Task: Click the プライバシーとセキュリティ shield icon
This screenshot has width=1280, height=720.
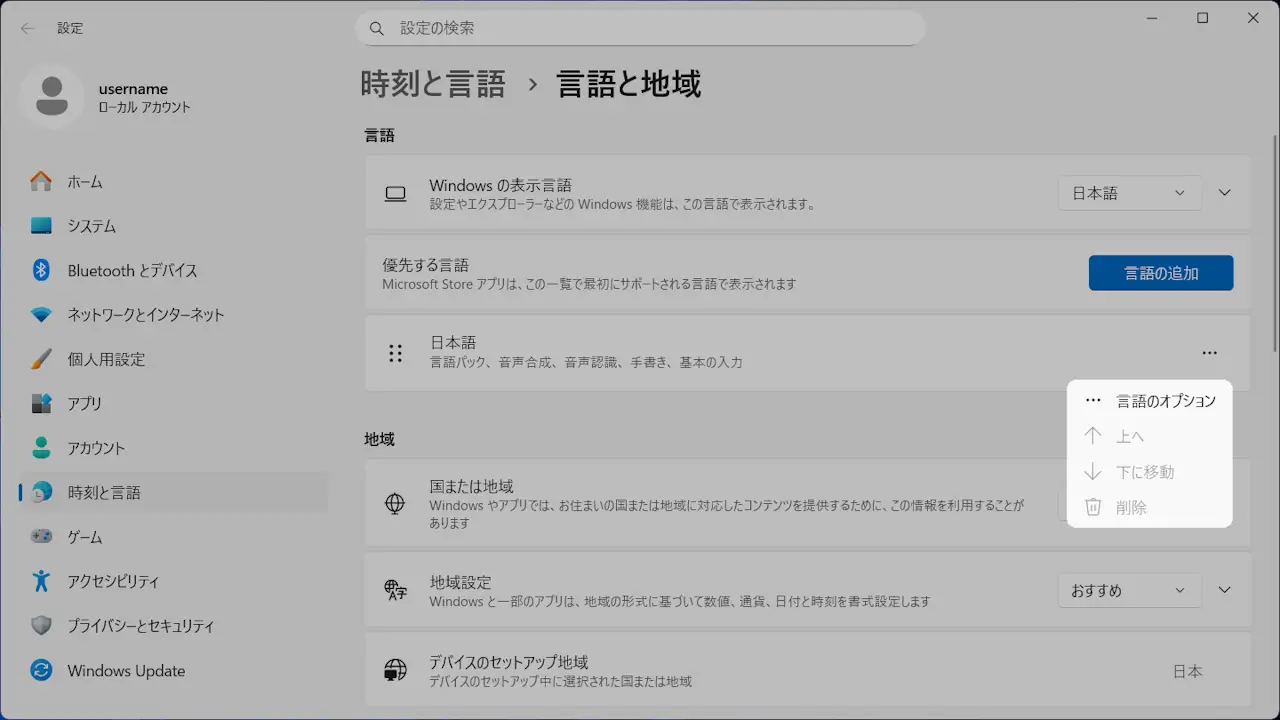Action: [41, 626]
